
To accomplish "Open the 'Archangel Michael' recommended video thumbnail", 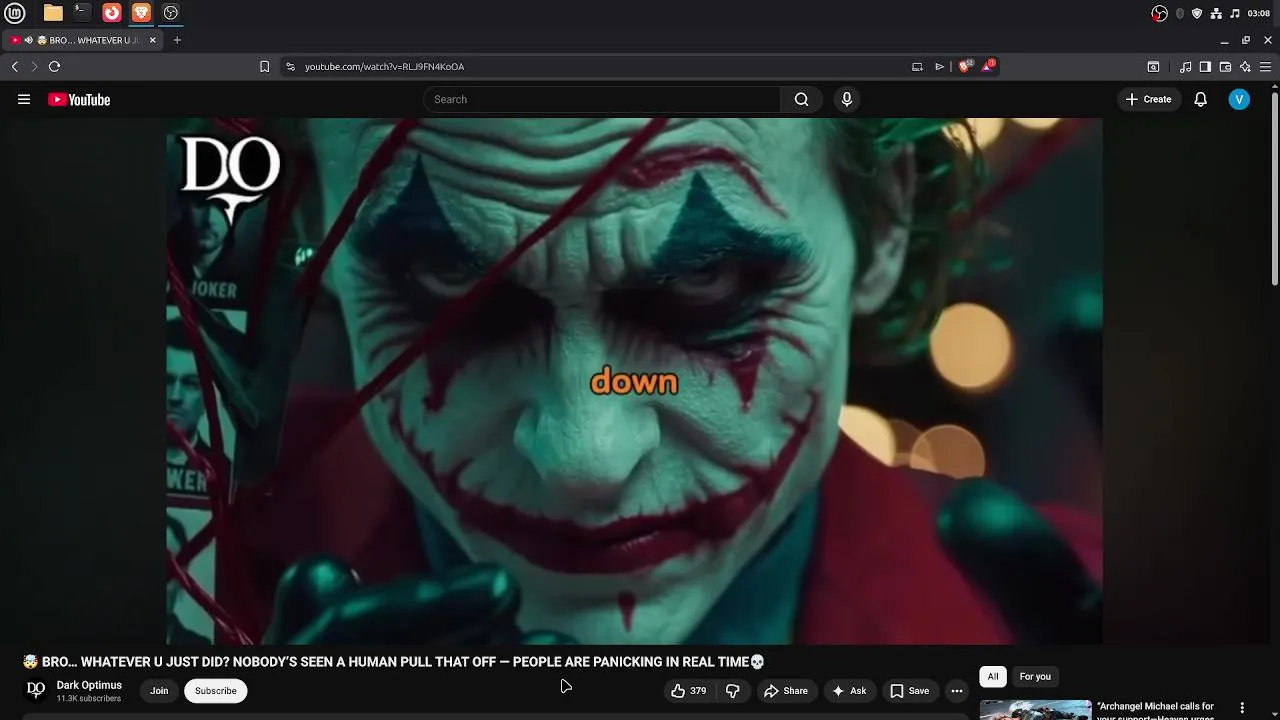I will [1035, 710].
